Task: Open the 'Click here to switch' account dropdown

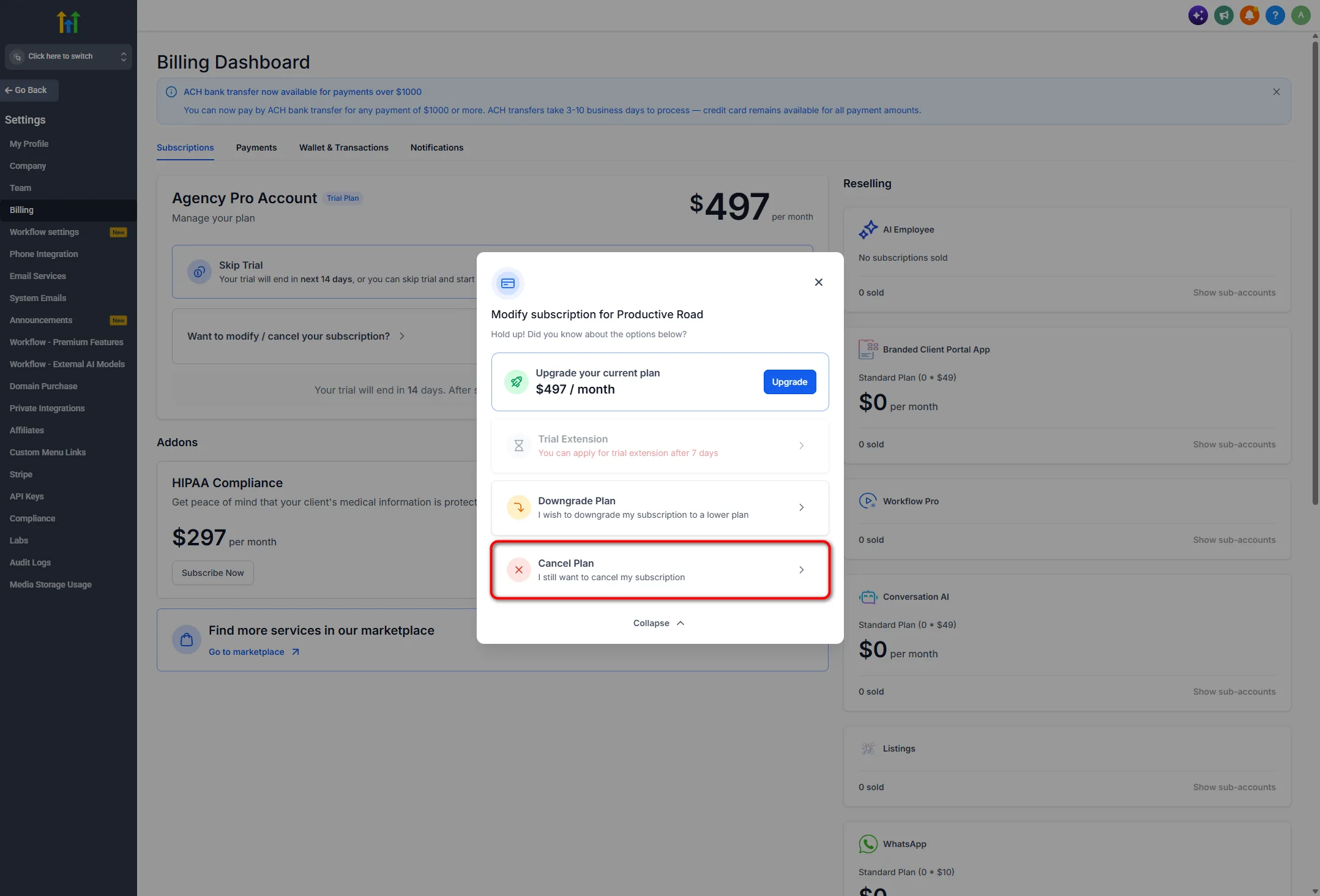Action: pyautogui.click(x=69, y=56)
